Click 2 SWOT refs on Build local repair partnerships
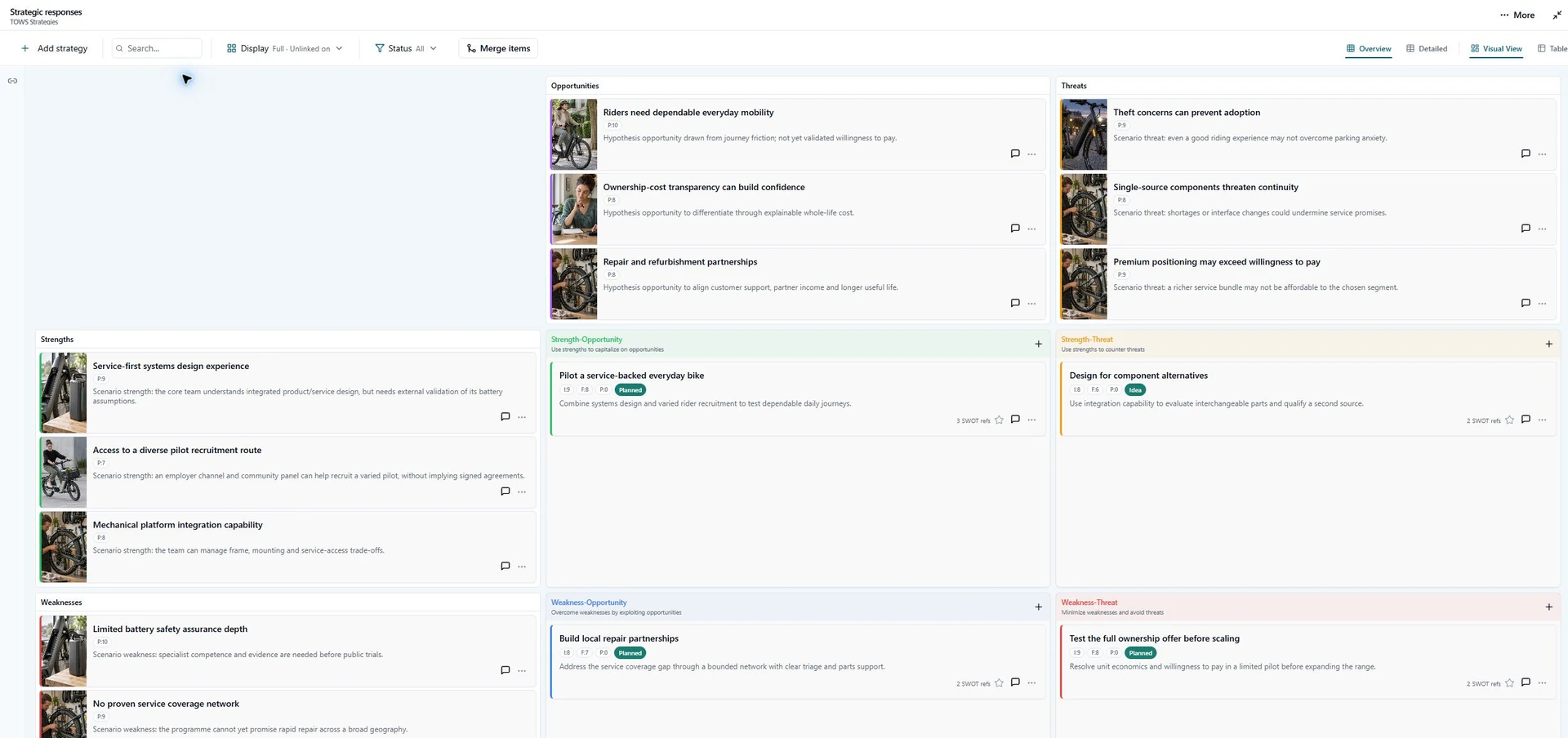Viewport: 1568px width, 738px height. coord(973,683)
